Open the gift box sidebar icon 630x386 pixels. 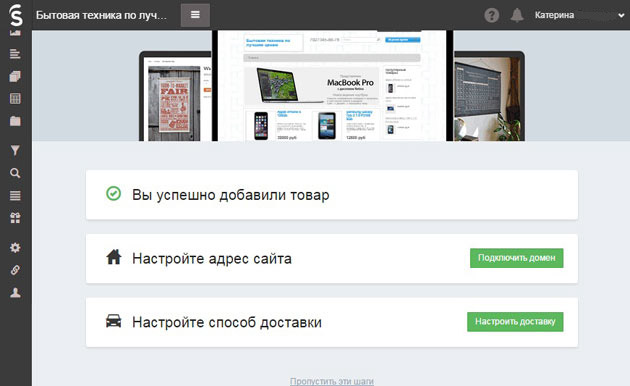(x=15, y=218)
